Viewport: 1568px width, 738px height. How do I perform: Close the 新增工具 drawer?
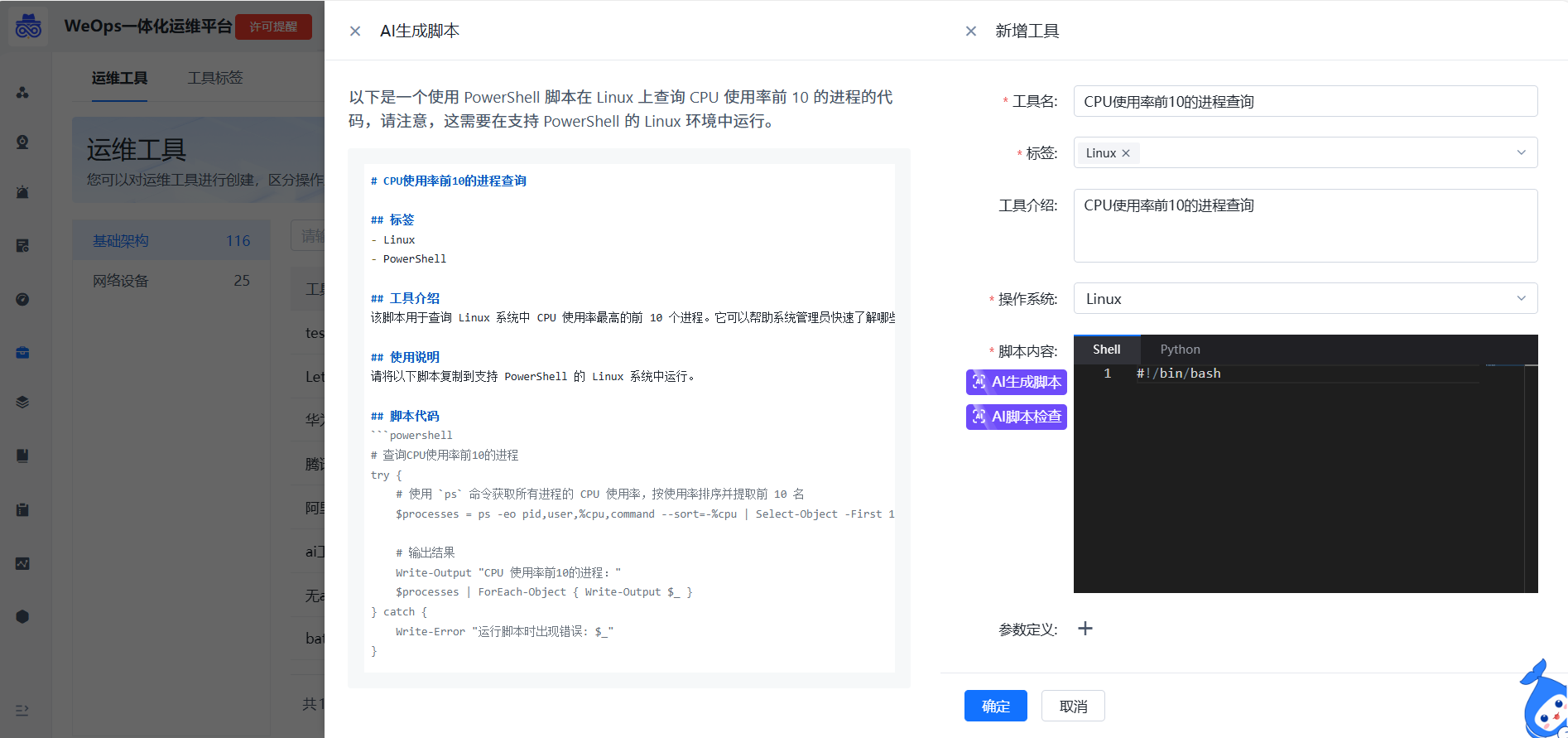click(x=971, y=31)
